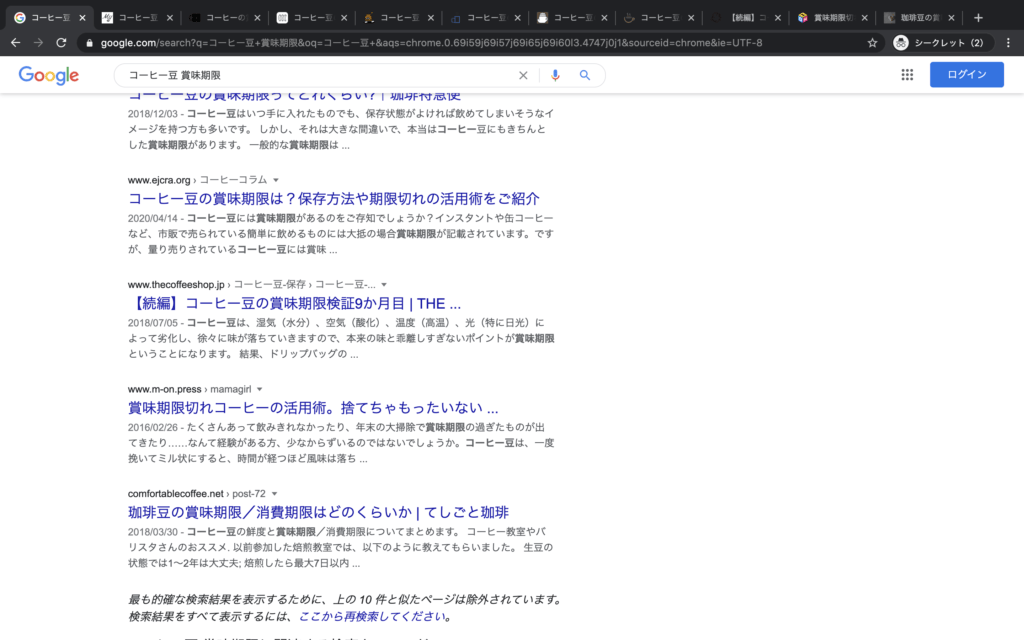Click the comfortablecoffee.net › post-72 breadcrumb

pyautogui.click(x=197, y=494)
